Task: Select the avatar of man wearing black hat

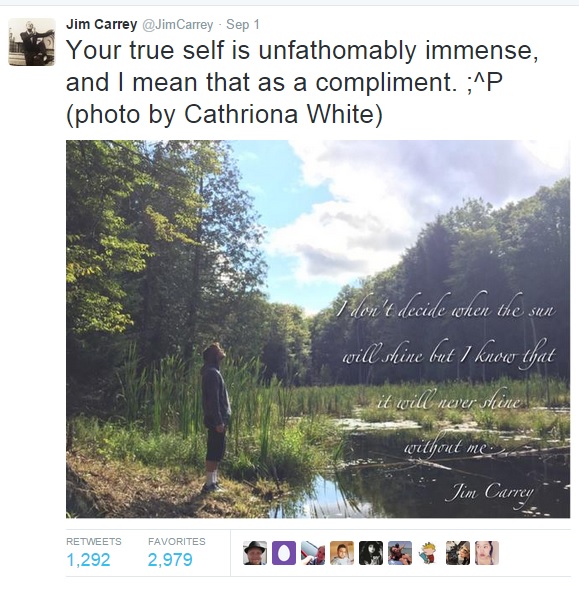Action: click(x=255, y=553)
